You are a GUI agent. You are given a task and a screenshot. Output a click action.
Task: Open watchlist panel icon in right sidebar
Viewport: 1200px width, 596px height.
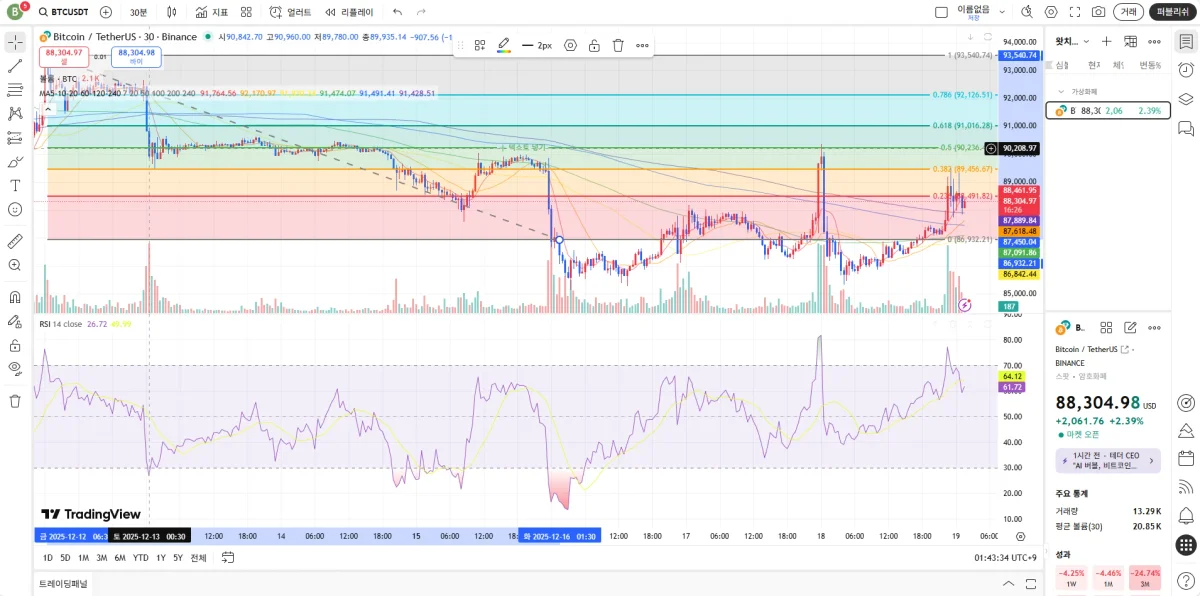point(1186,42)
